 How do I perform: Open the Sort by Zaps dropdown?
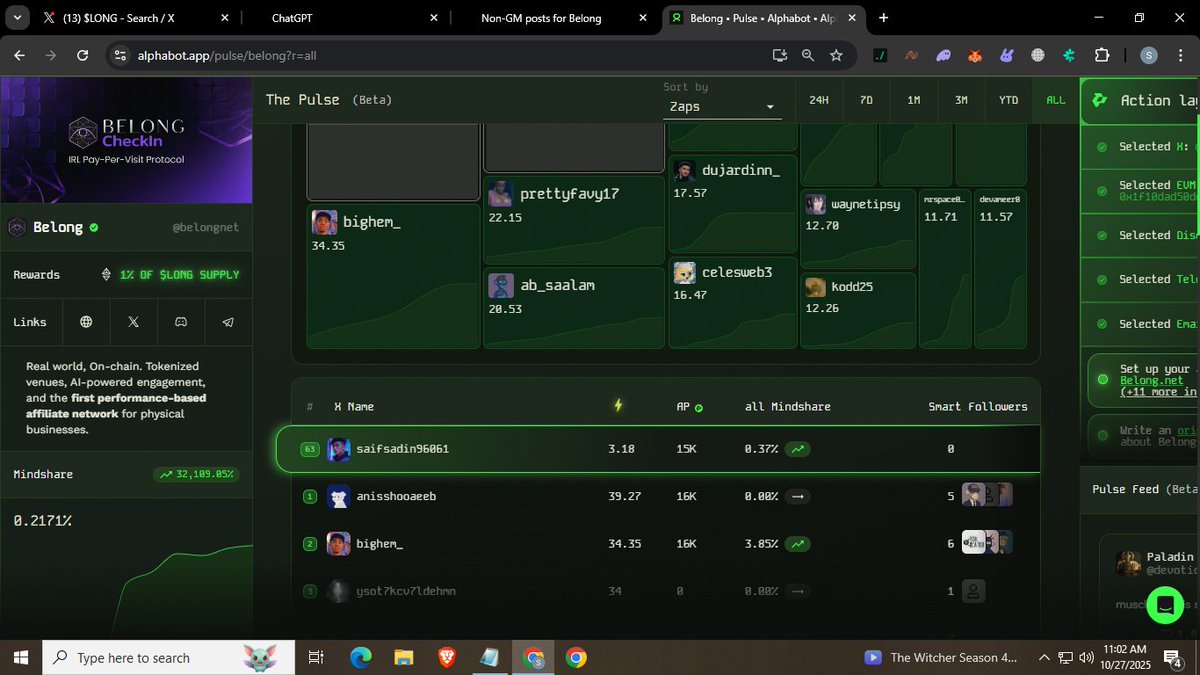pos(721,106)
